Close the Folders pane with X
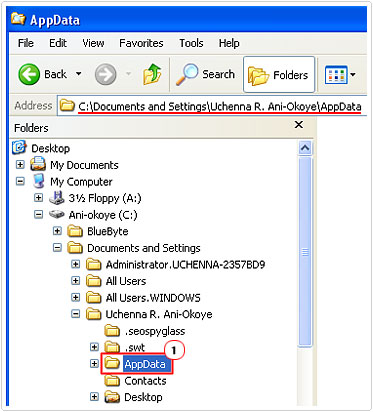 (x=299, y=125)
